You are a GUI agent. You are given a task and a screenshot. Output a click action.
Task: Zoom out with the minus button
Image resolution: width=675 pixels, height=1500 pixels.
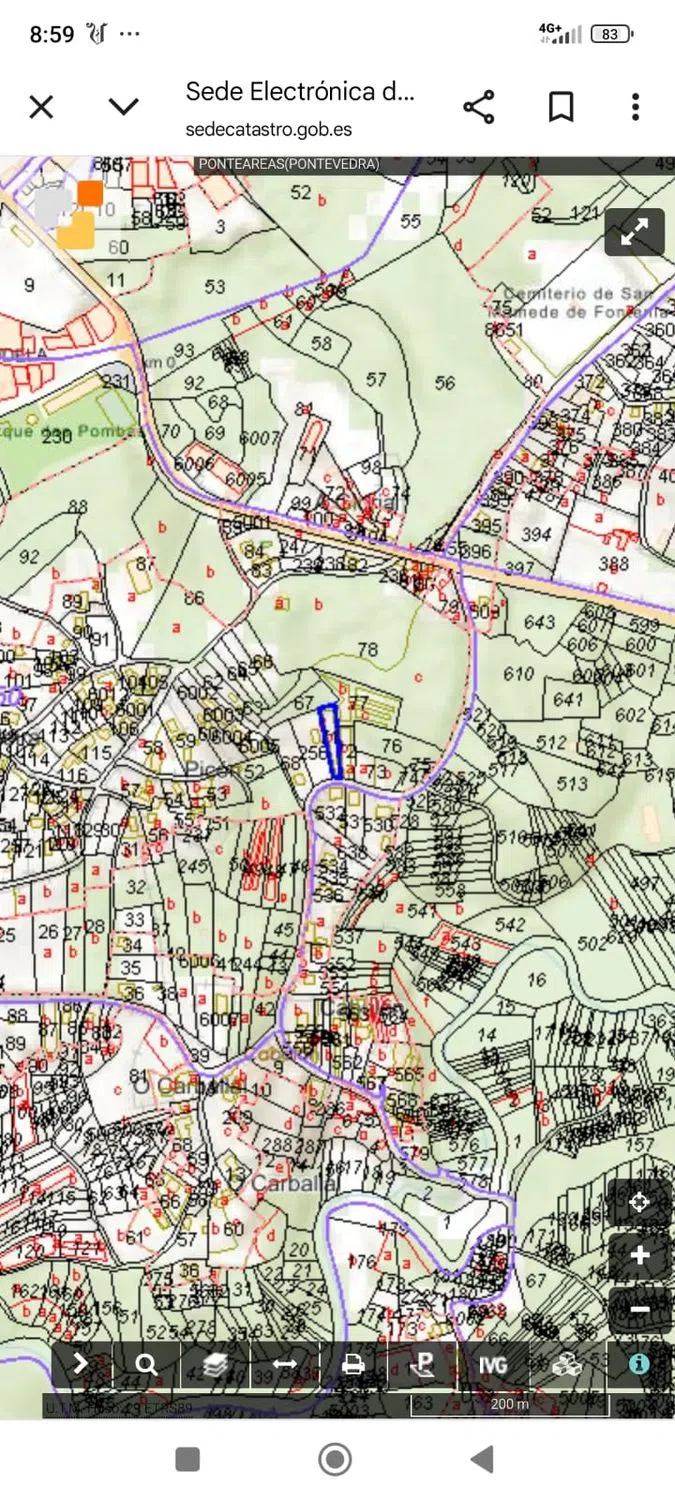[639, 1309]
